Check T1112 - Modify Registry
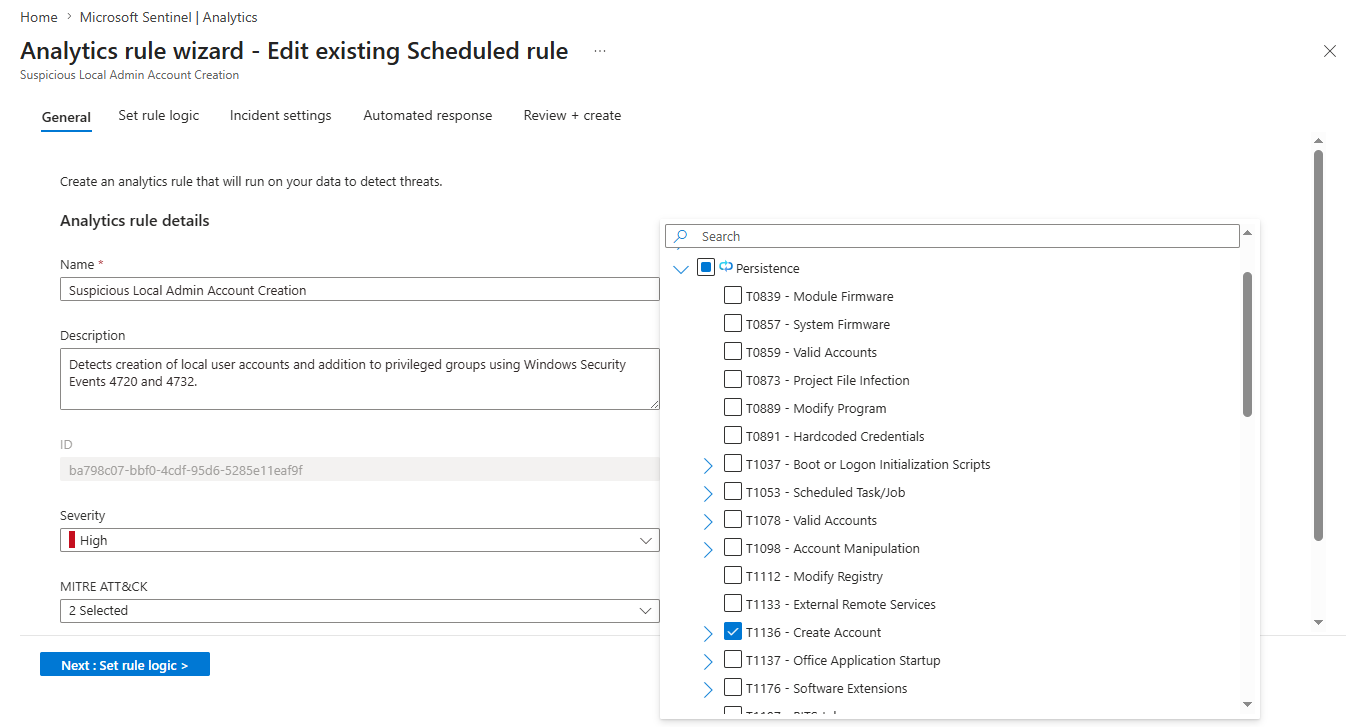 (x=733, y=575)
